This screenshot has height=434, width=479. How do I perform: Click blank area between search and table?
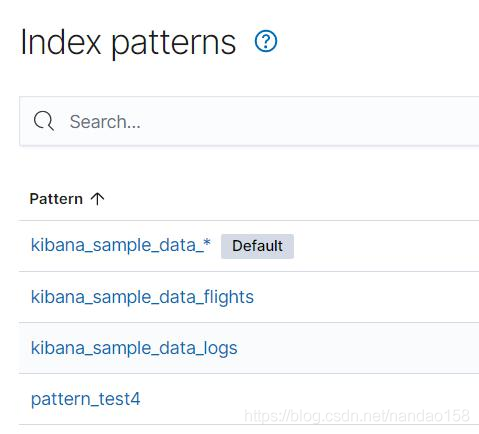pyautogui.click(x=249, y=163)
